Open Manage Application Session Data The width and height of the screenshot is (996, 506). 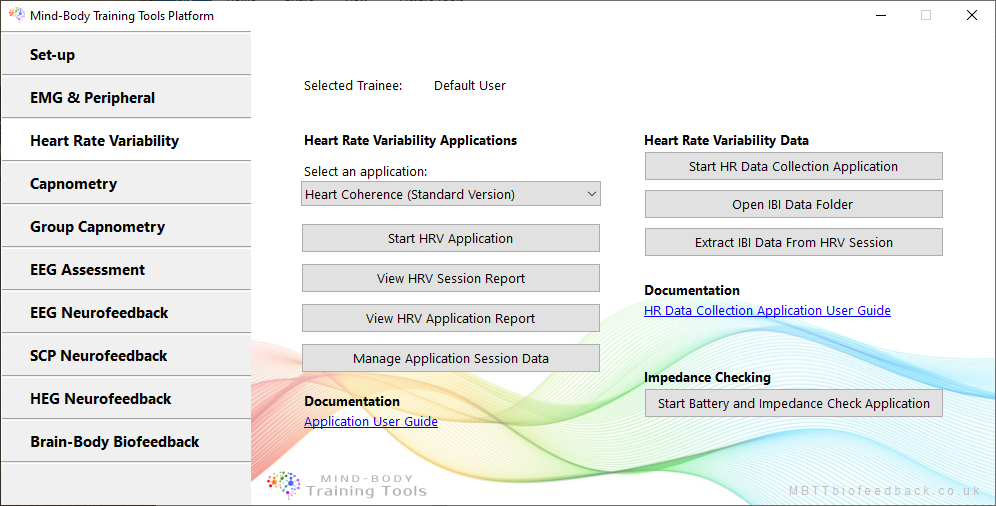450,358
